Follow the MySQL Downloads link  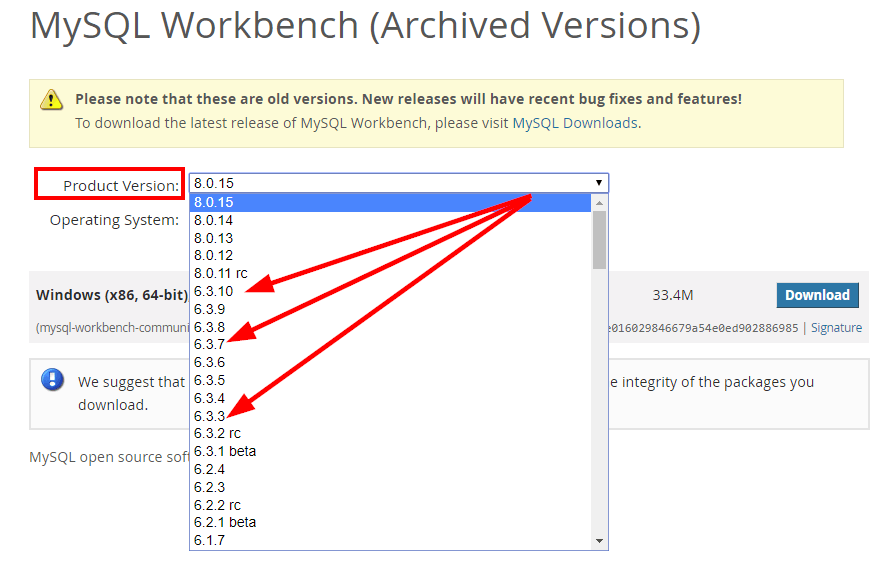pos(575,123)
